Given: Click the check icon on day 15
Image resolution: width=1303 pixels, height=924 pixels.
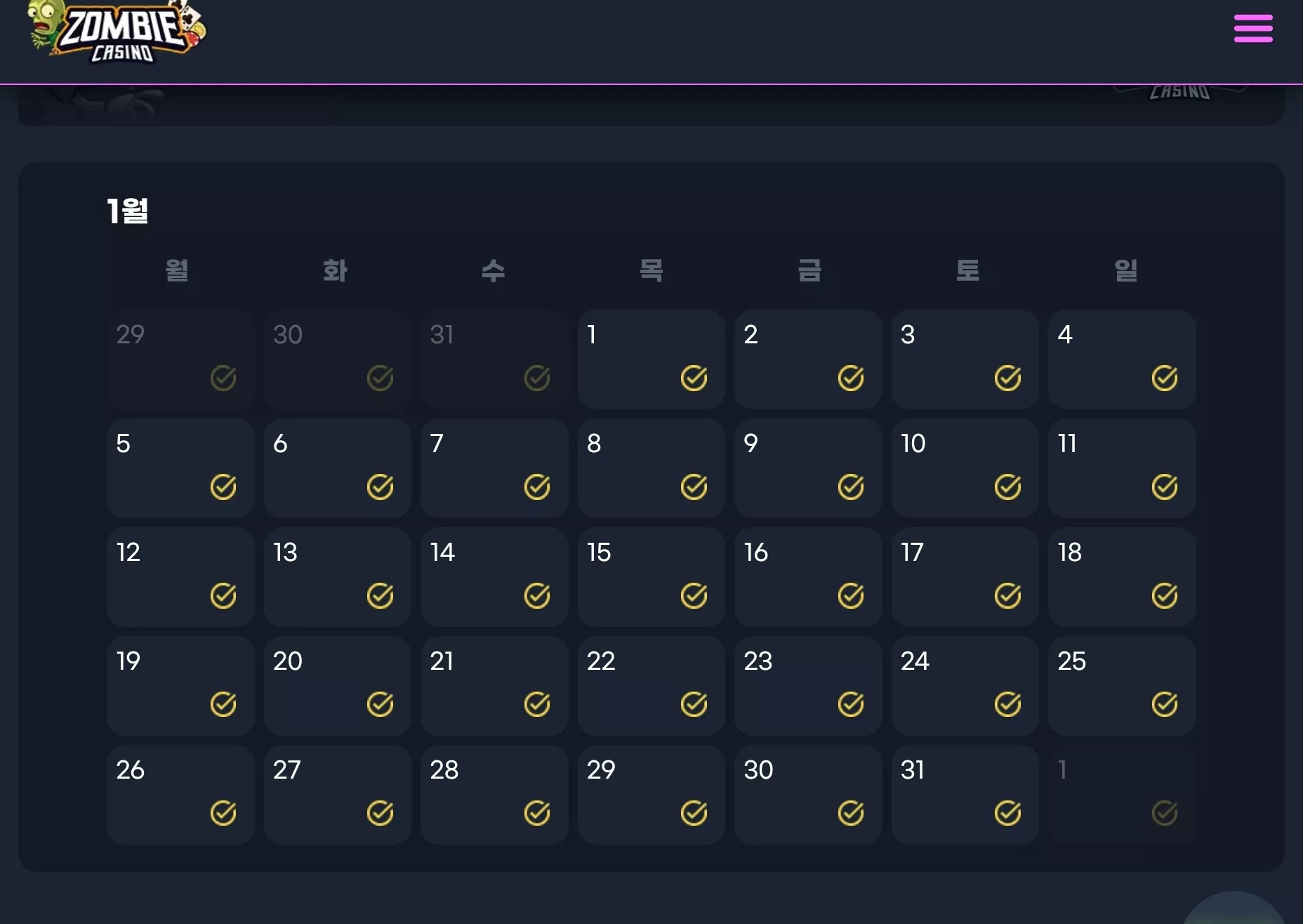Looking at the screenshot, I should click(694, 595).
